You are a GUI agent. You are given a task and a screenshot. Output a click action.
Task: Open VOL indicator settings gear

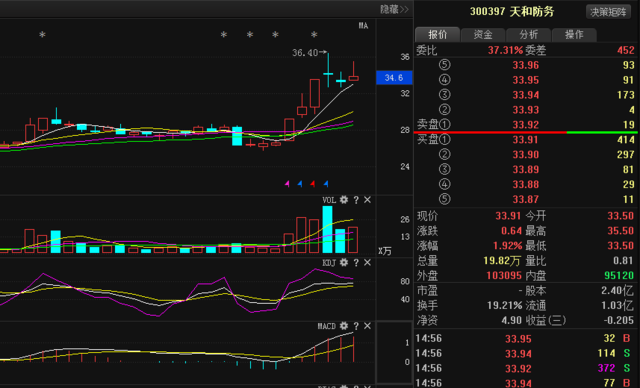(x=344, y=200)
